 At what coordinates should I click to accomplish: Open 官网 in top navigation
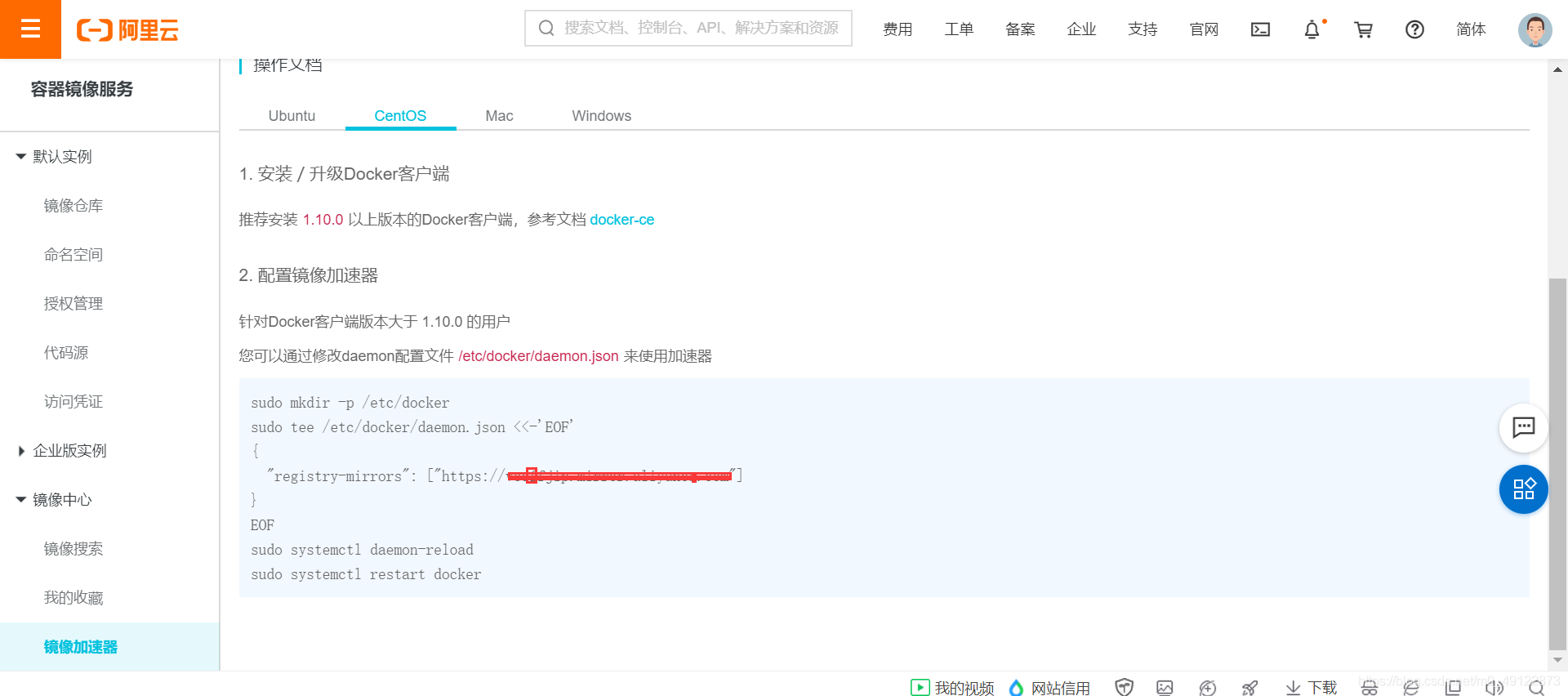pyautogui.click(x=1204, y=29)
